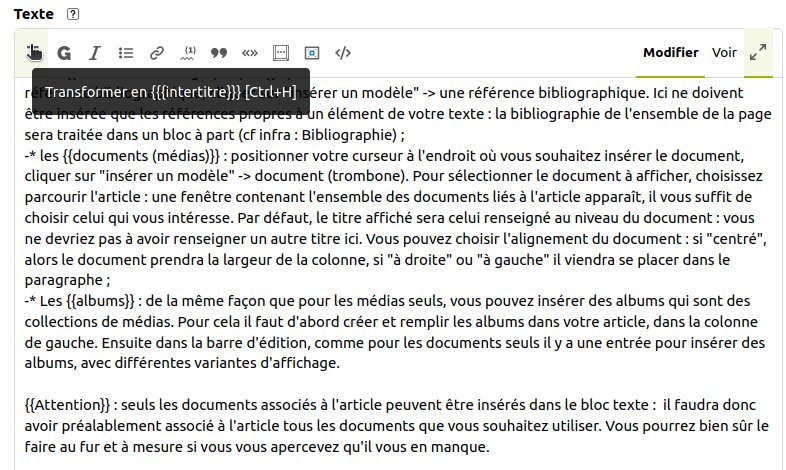Click the Texte field label
The width and height of the screenshot is (786, 470).
[x=35, y=14]
